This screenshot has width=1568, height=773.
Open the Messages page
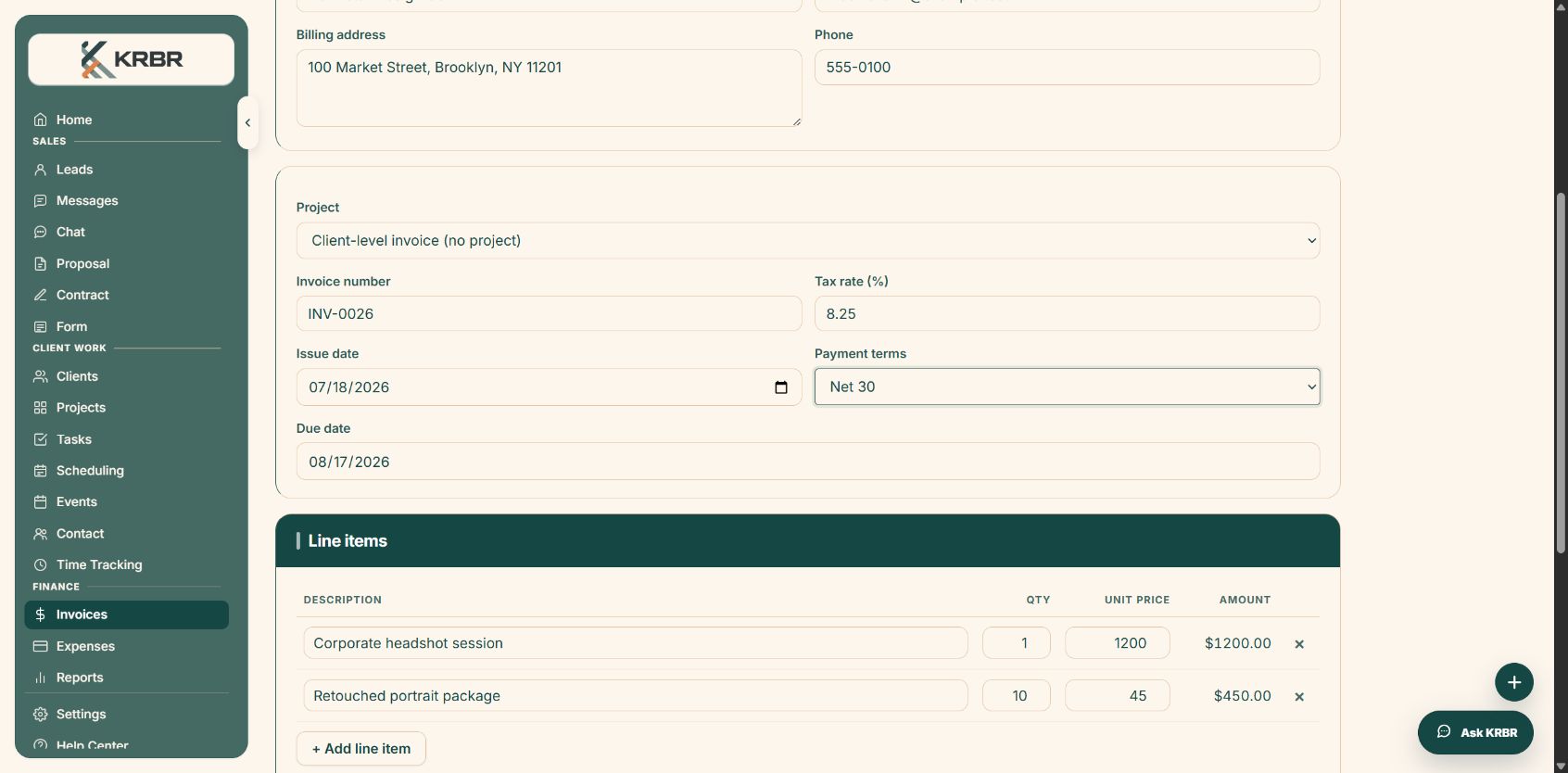point(127,201)
